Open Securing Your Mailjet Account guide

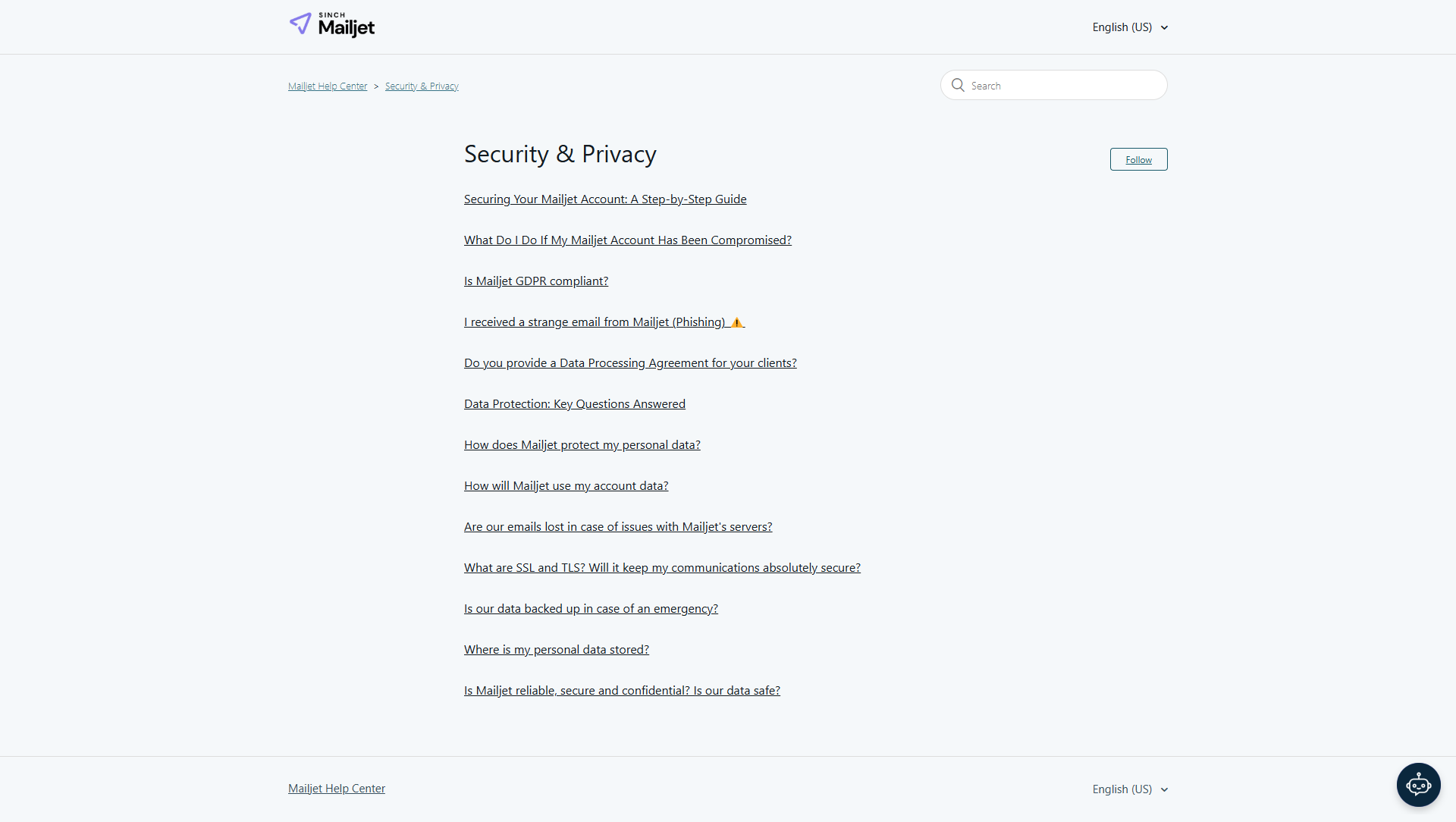tap(605, 199)
